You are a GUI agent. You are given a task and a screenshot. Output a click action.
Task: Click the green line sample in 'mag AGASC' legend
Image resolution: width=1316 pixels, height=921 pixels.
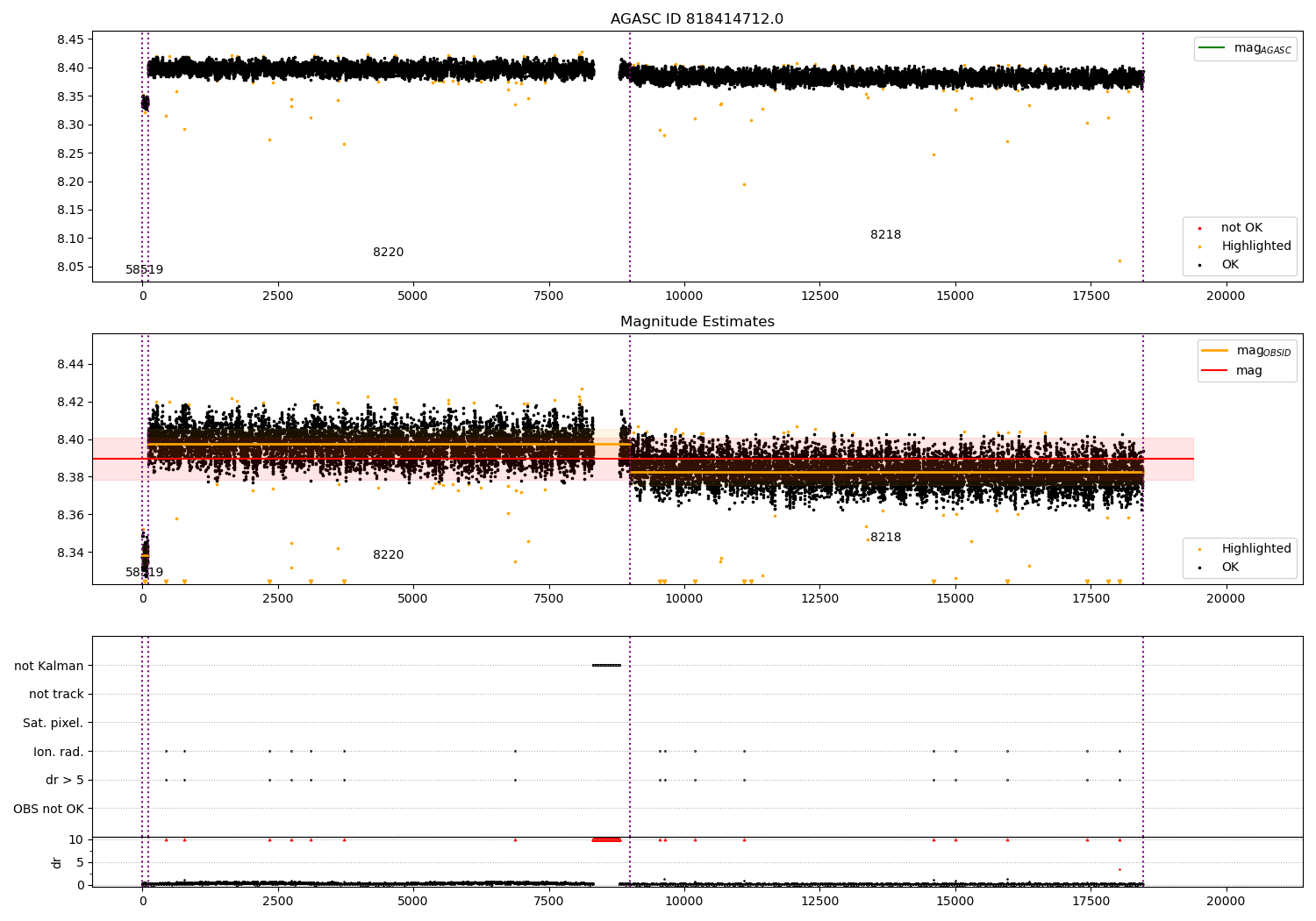1212,47
